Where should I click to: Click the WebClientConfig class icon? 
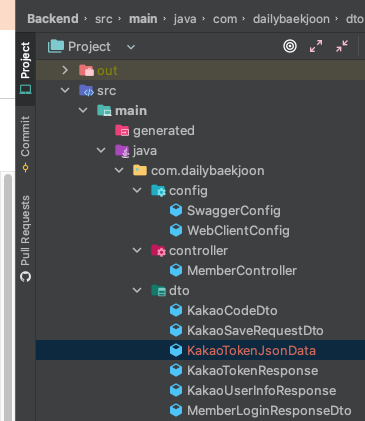tap(176, 230)
